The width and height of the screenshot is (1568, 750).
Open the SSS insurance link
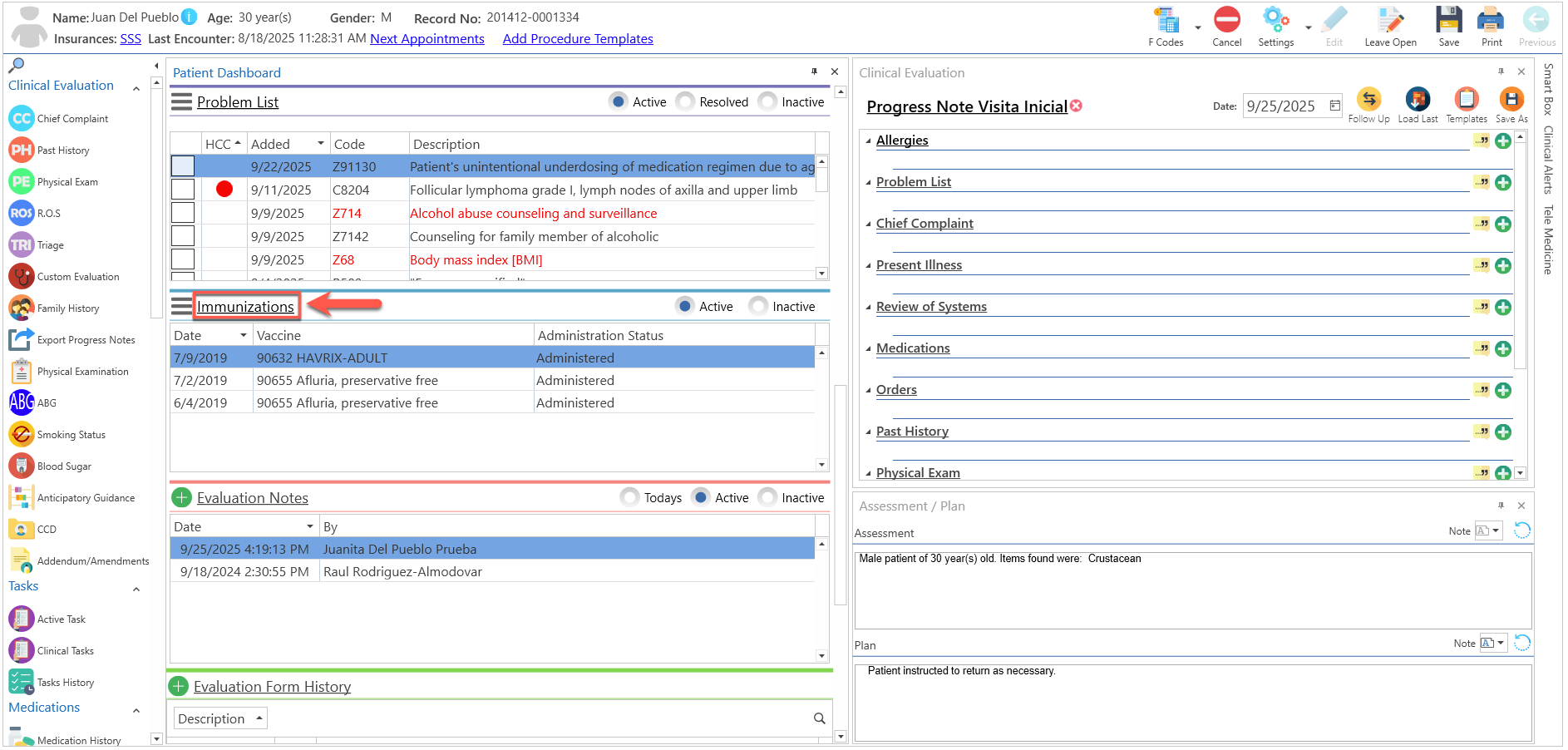tap(131, 38)
